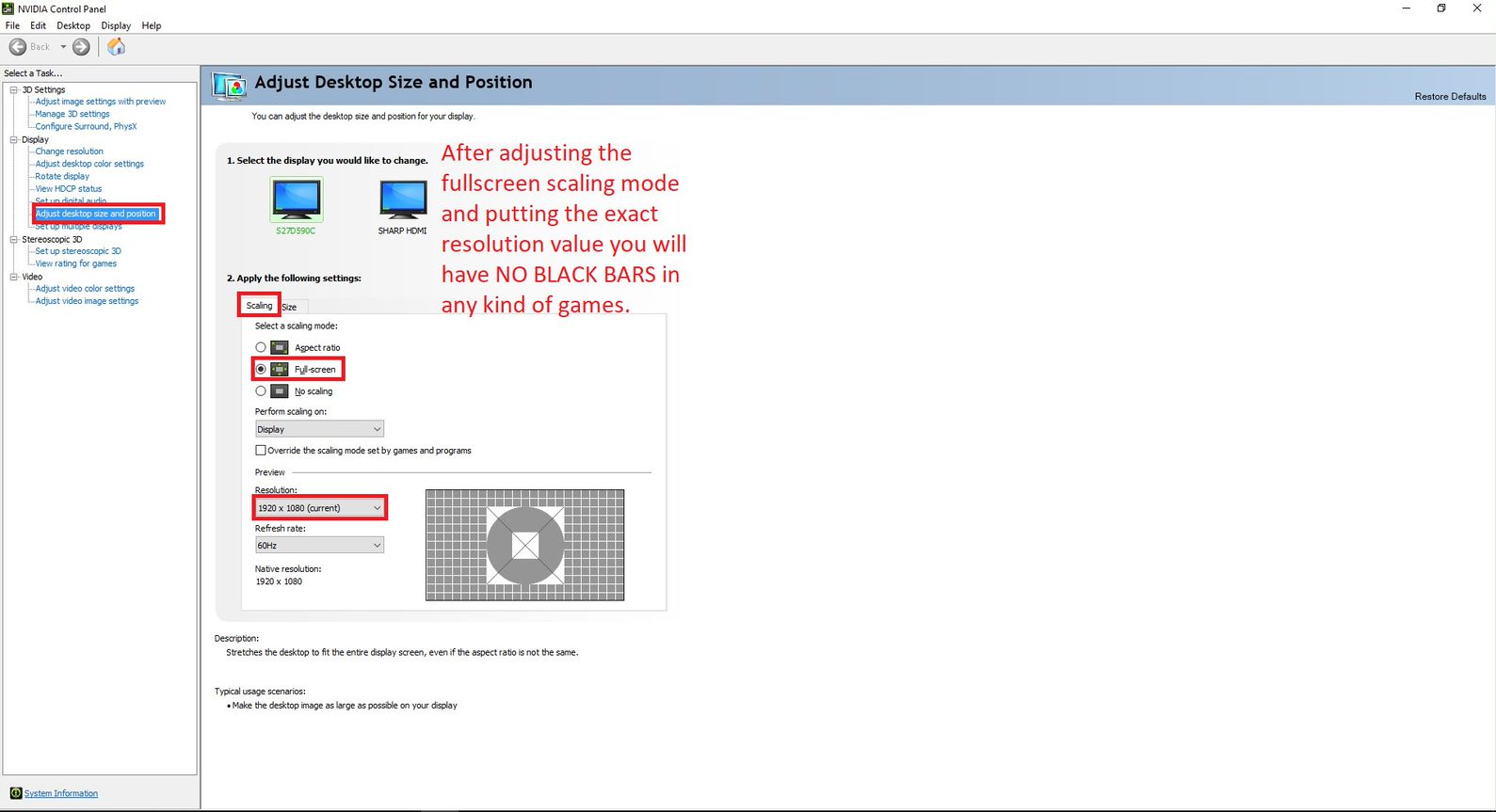The height and width of the screenshot is (812, 1496).
Task: Click the Aspect ratio mode icon
Action: pos(280,347)
